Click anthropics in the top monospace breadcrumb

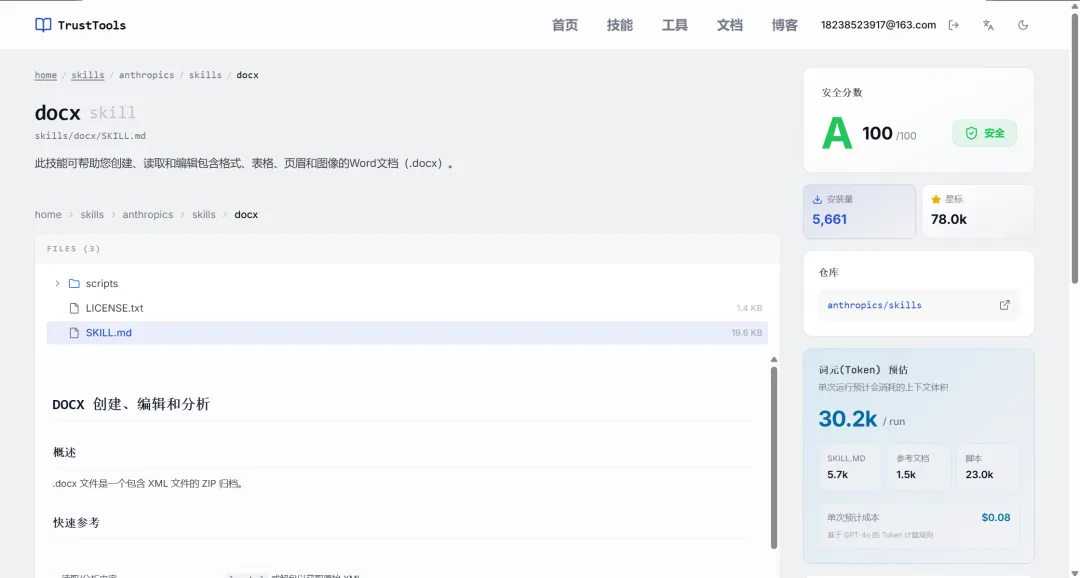(146, 75)
